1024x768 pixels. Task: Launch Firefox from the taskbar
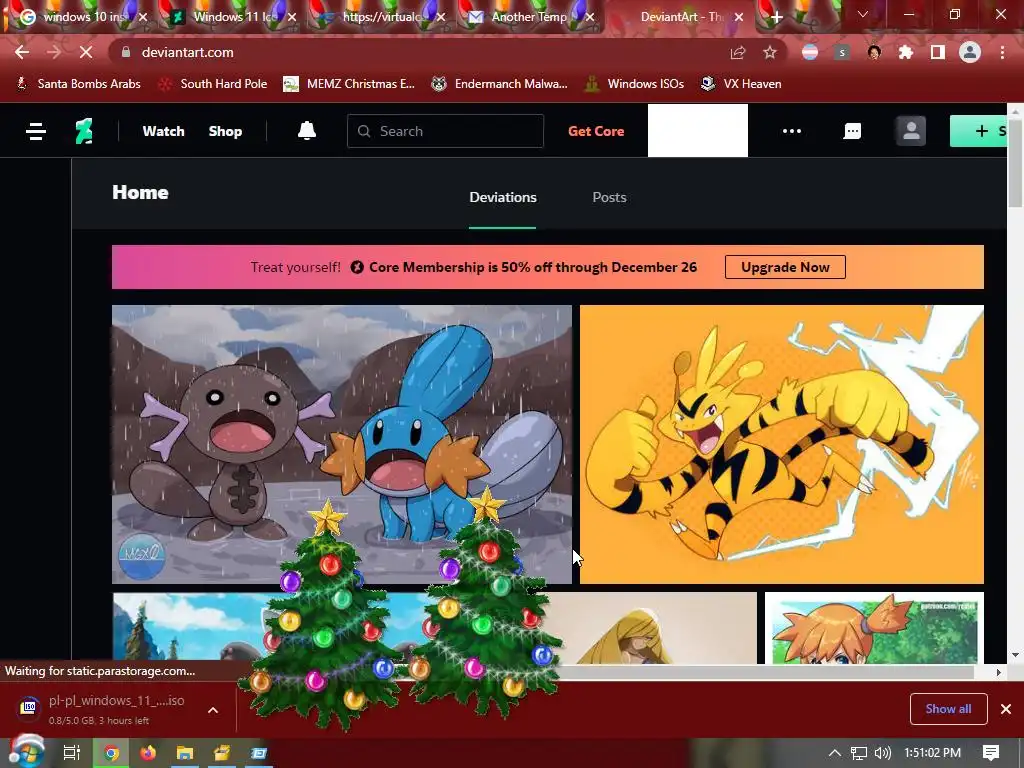coord(148,753)
